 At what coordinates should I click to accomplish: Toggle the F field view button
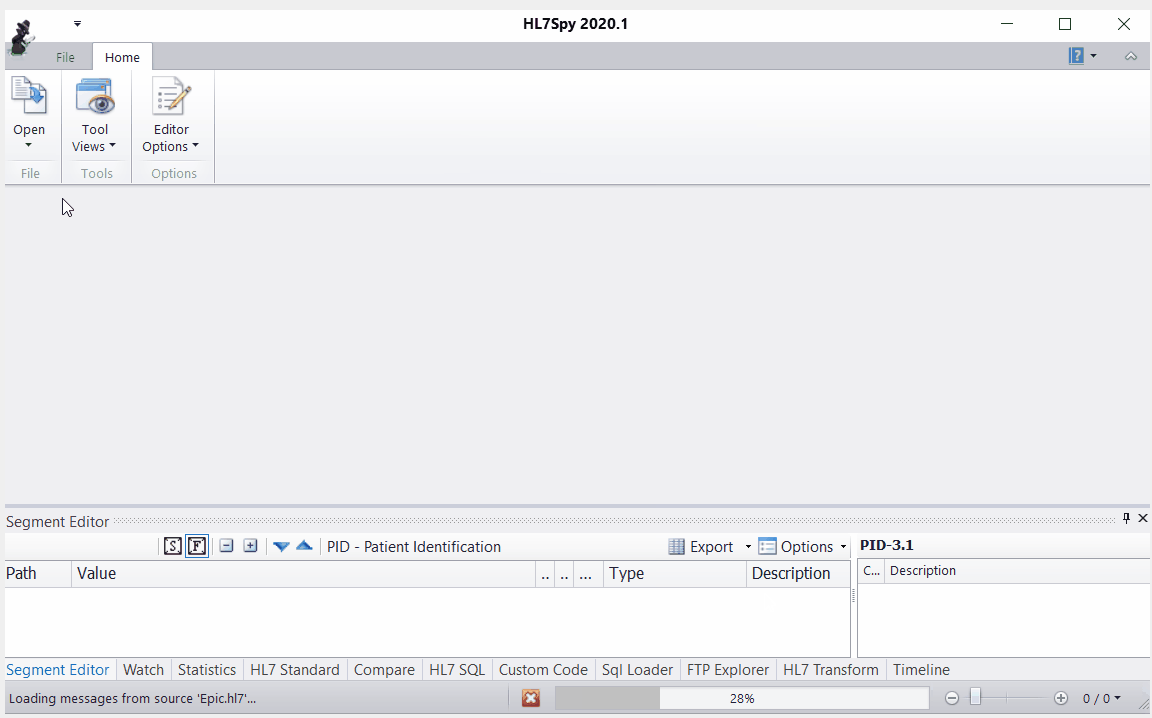click(x=197, y=546)
